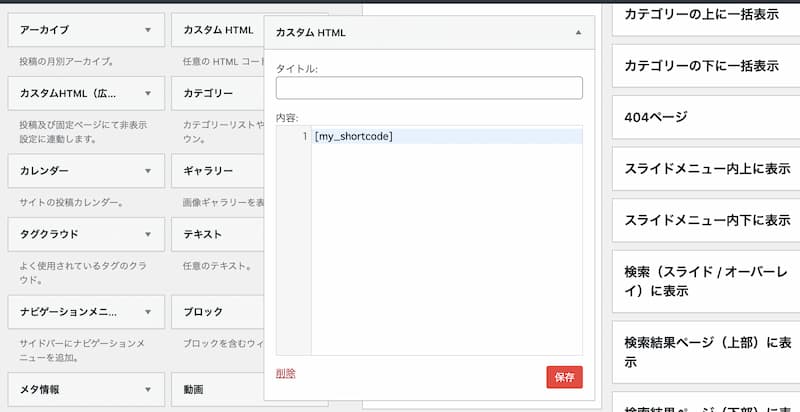Click the カレンダー widget title
The height and width of the screenshot is (412, 800).
pyautogui.click(x=44, y=171)
